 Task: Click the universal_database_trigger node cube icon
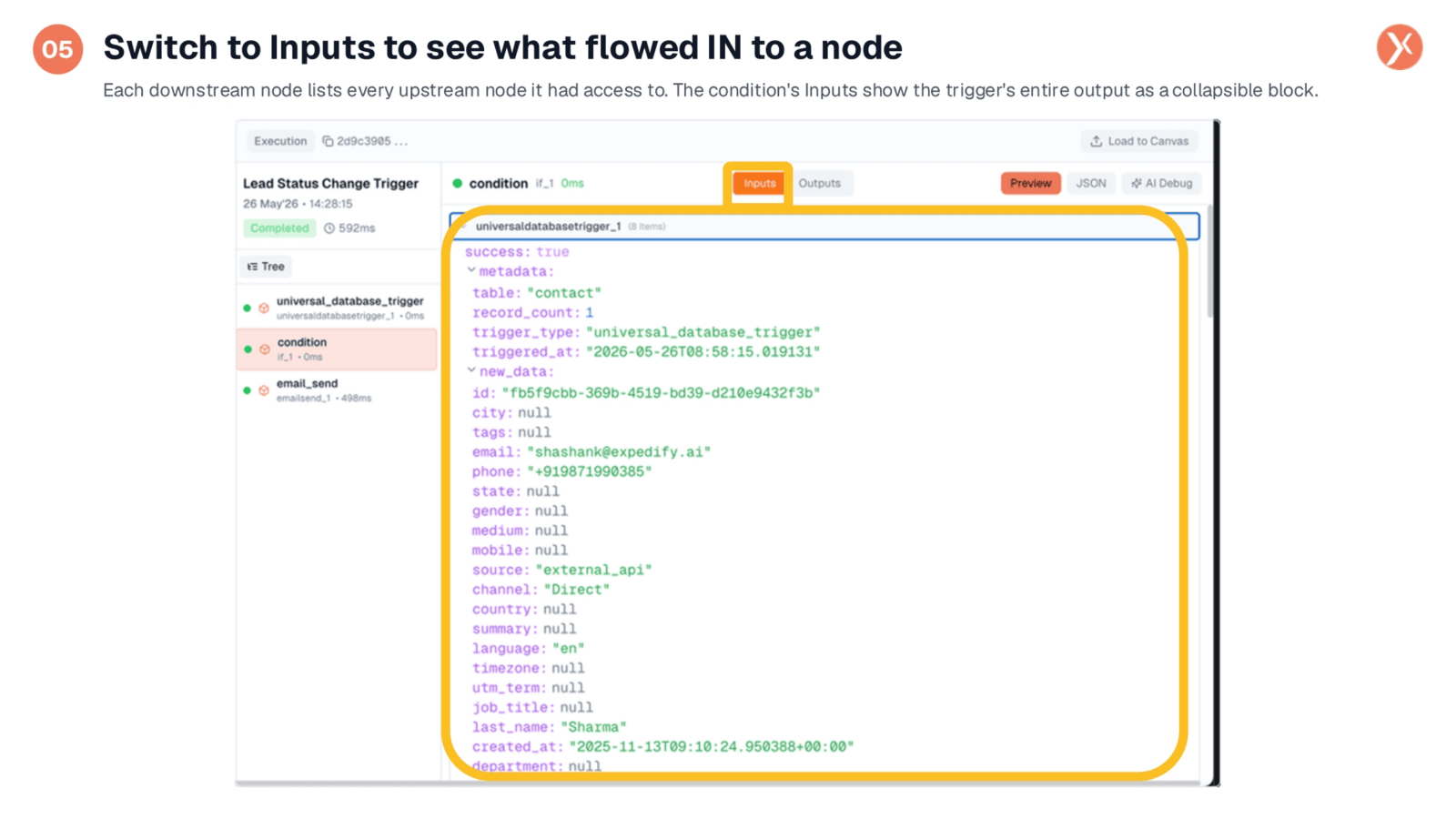264,308
